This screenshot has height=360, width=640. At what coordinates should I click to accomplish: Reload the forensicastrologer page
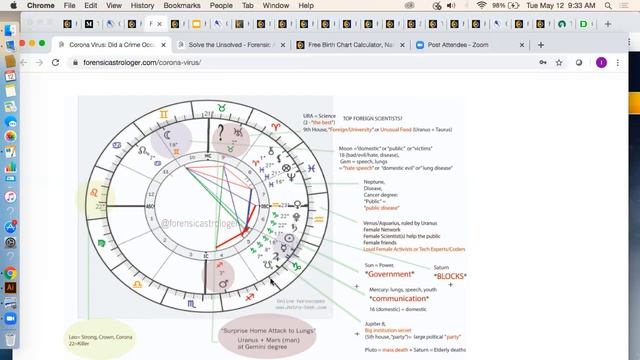click(x=56, y=62)
